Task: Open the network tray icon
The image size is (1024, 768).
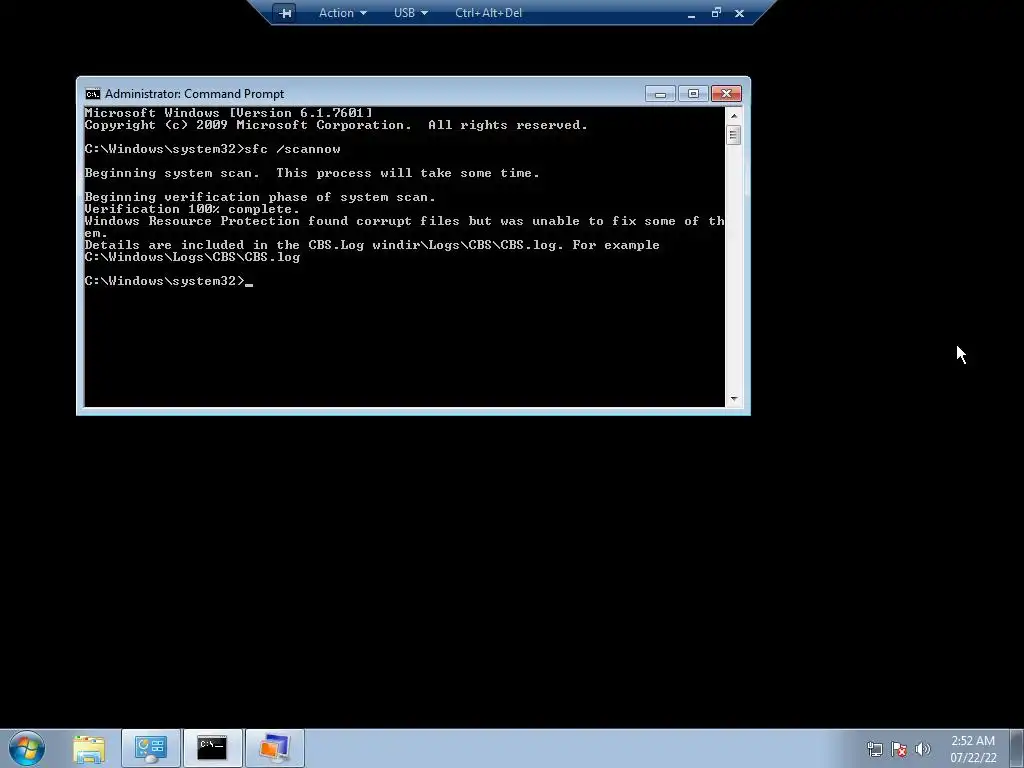Action: pyautogui.click(x=874, y=749)
